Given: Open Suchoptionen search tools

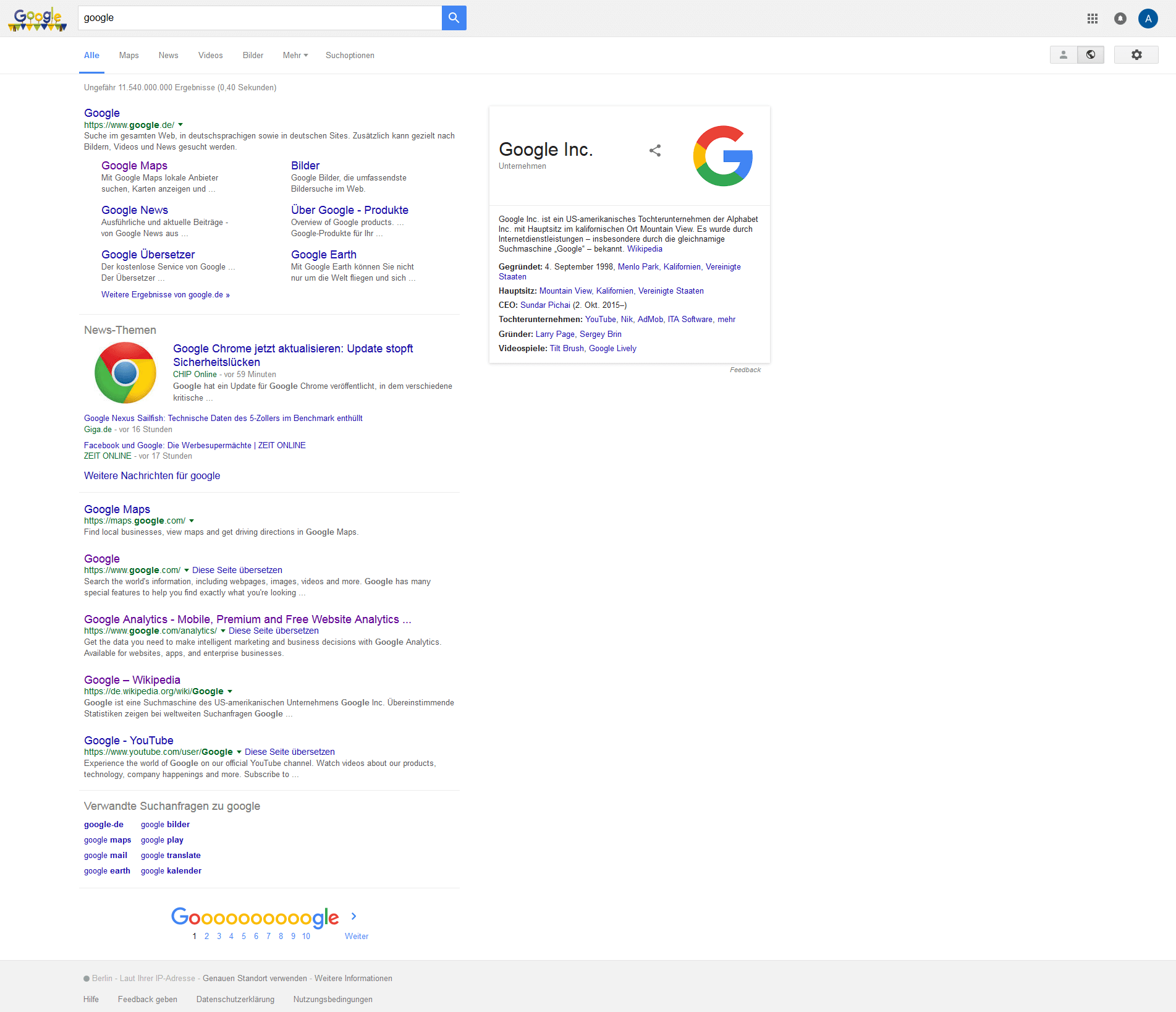Looking at the screenshot, I should pos(350,56).
